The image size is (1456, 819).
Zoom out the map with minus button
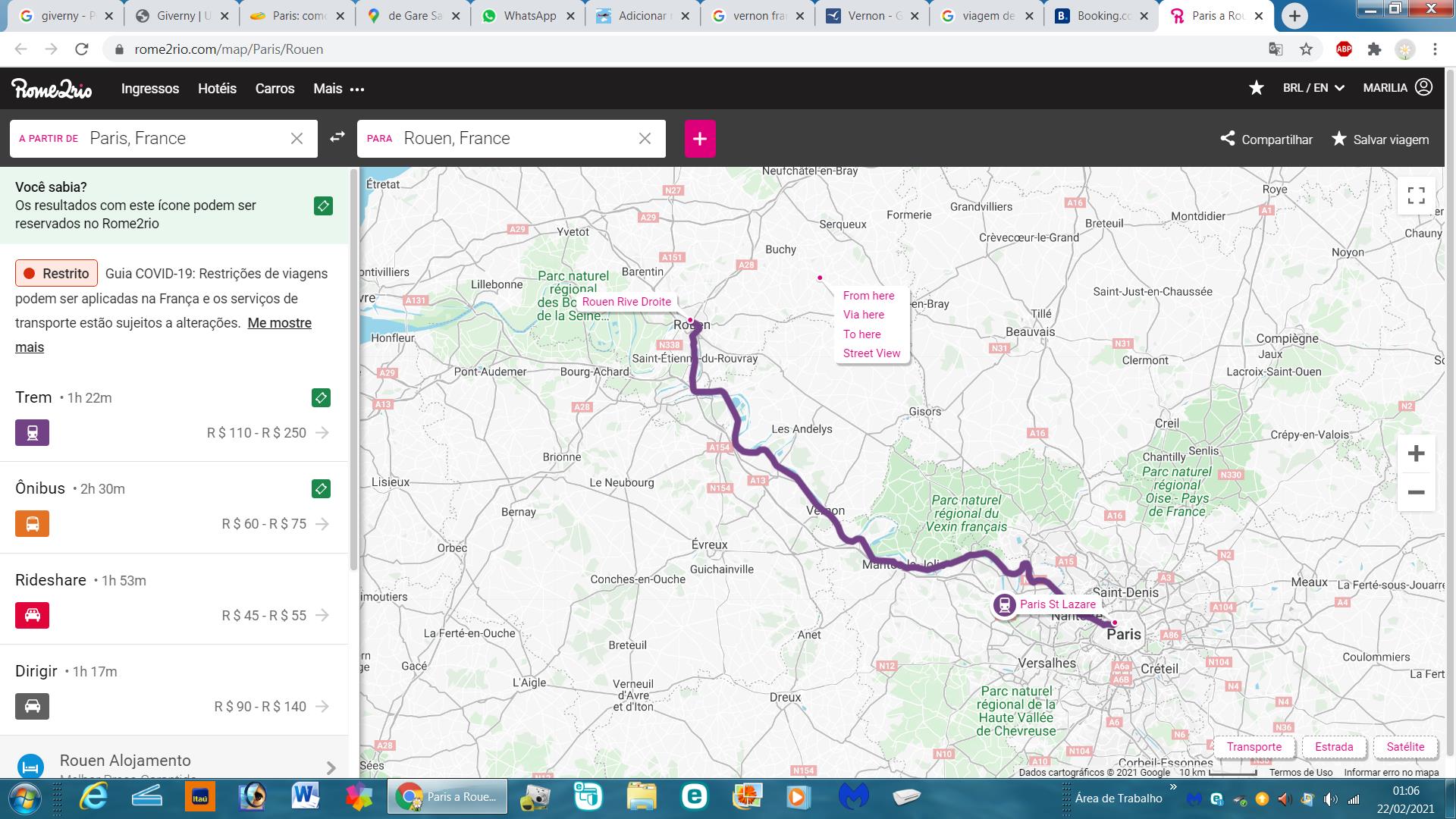tap(1416, 492)
